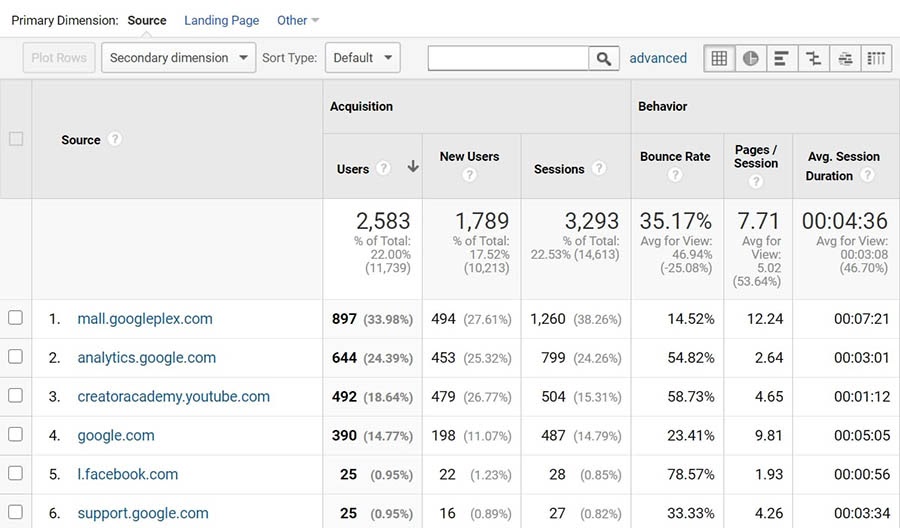
Task: Select Source primary dimension
Action: pyautogui.click(x=147, y=21)
